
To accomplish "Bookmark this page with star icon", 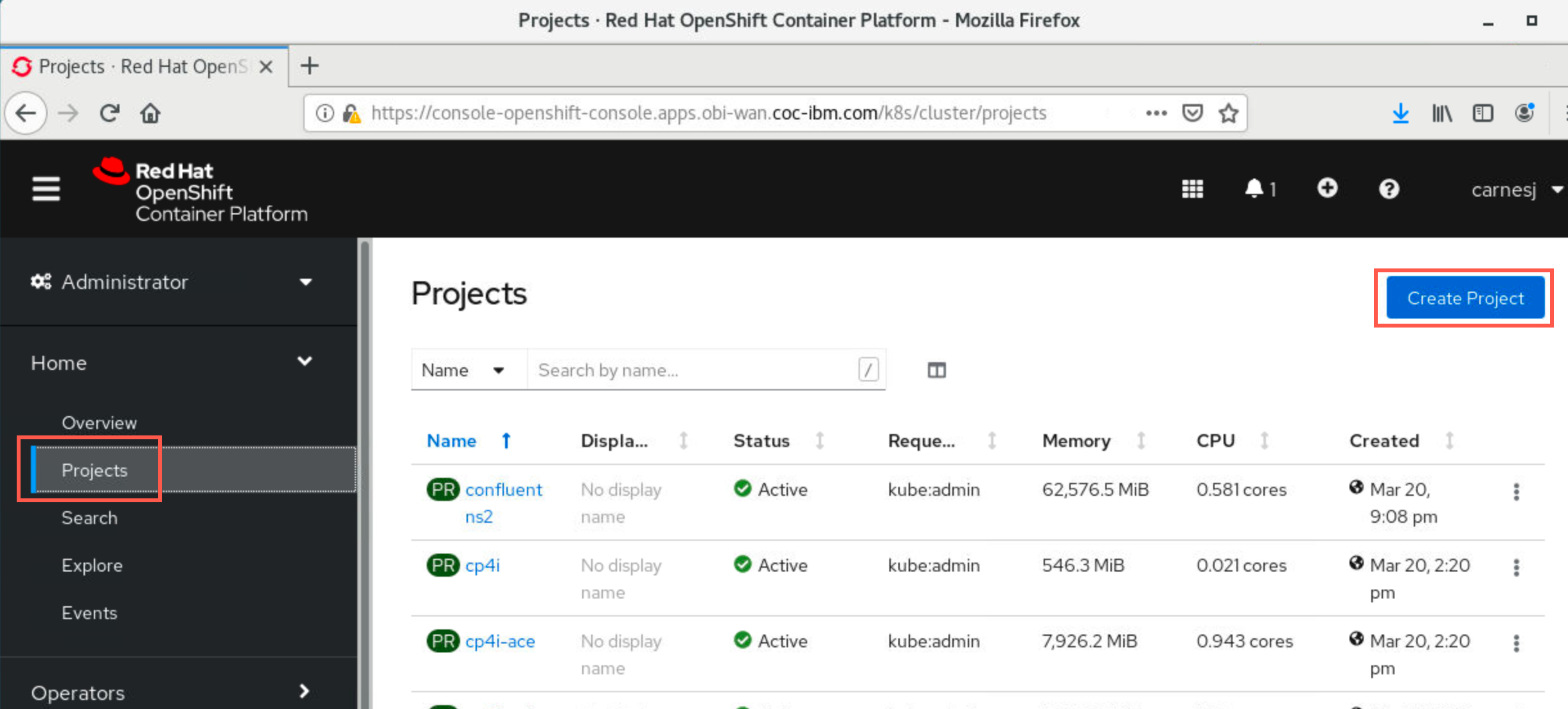I will click(x=1228, y=113).
